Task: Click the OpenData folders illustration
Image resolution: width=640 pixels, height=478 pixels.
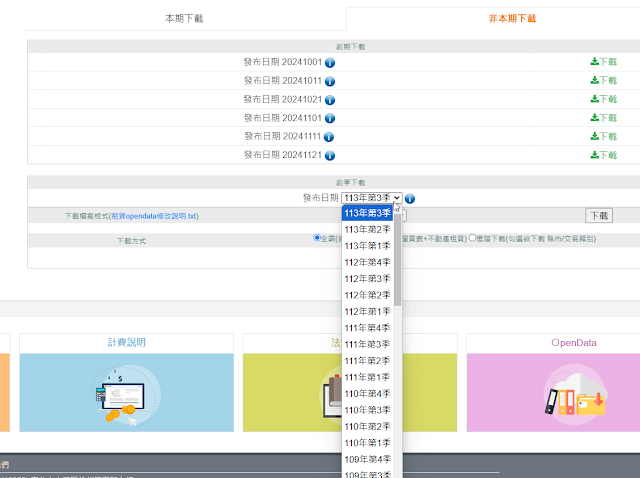Action: pos(574,393)
